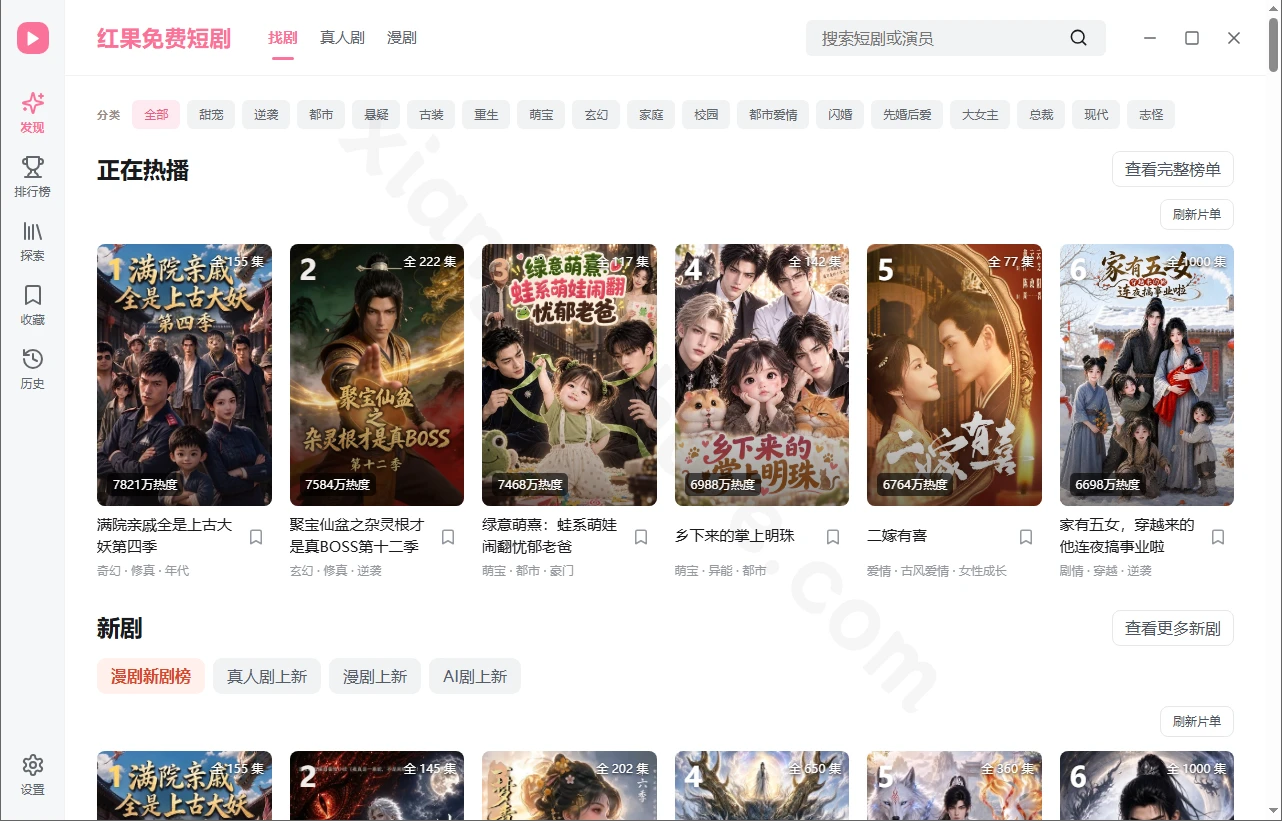
Task: Filter by the 重生 category
Action: (x=486, y=115)
